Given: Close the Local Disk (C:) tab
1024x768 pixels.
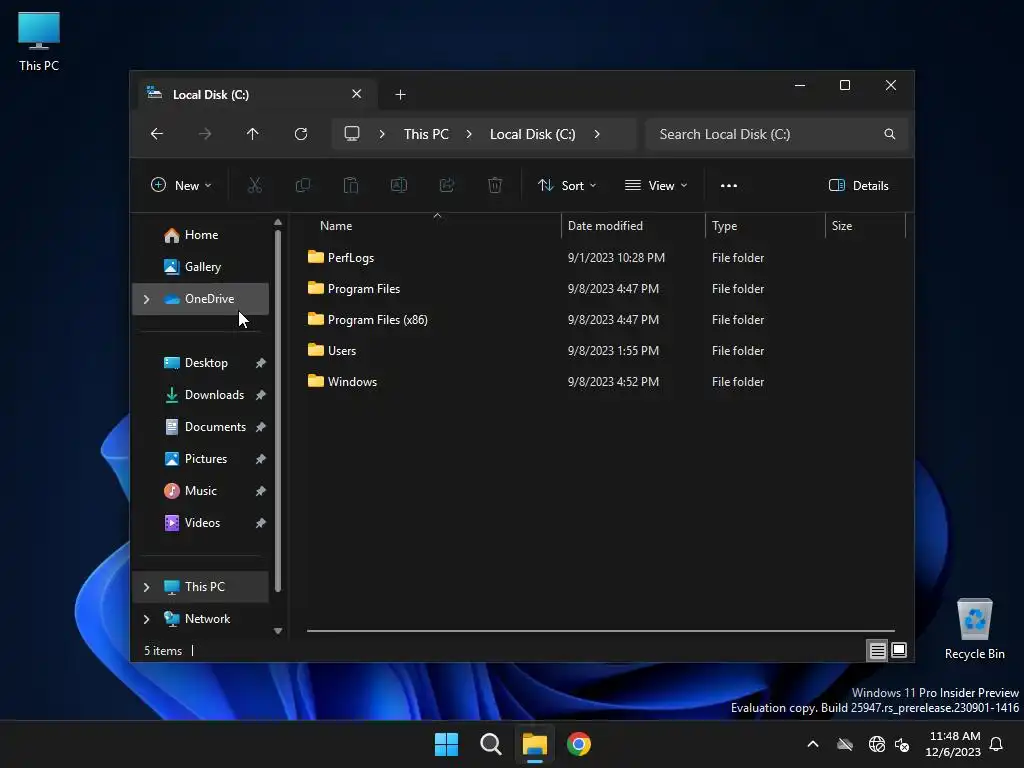Looking at the screenshot, I should pyautogui.click(x=357, y=94).
